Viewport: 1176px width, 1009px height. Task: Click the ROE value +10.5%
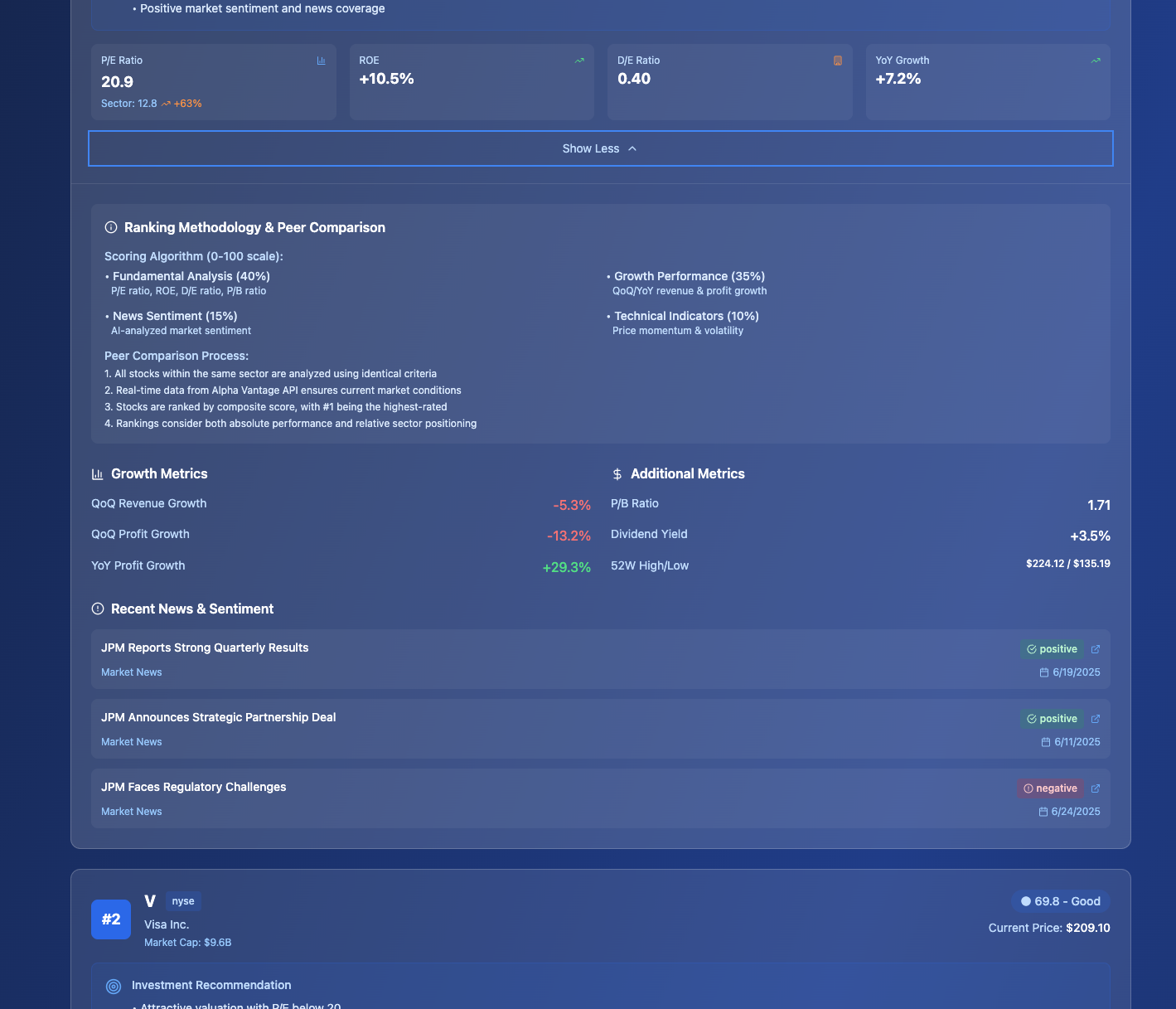coord(386,79)
